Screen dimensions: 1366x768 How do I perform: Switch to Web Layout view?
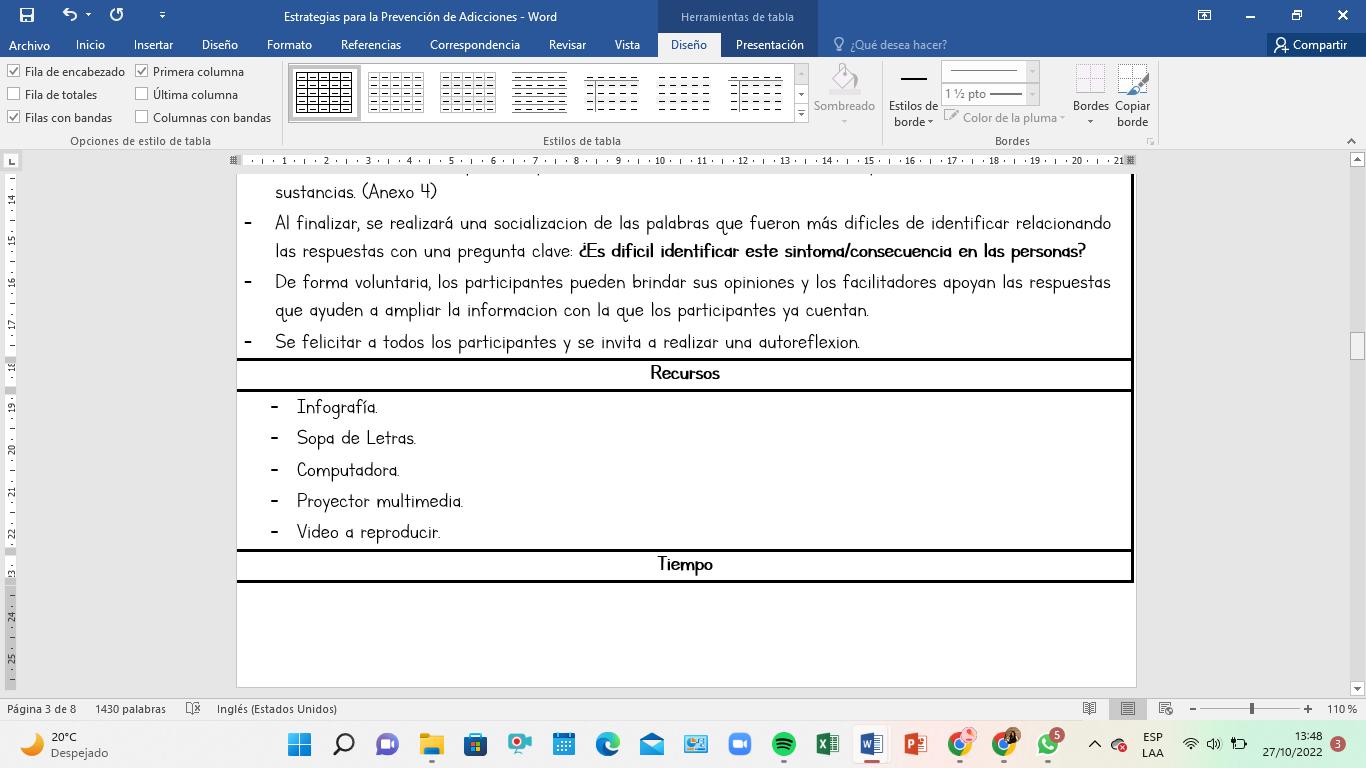1165,709
